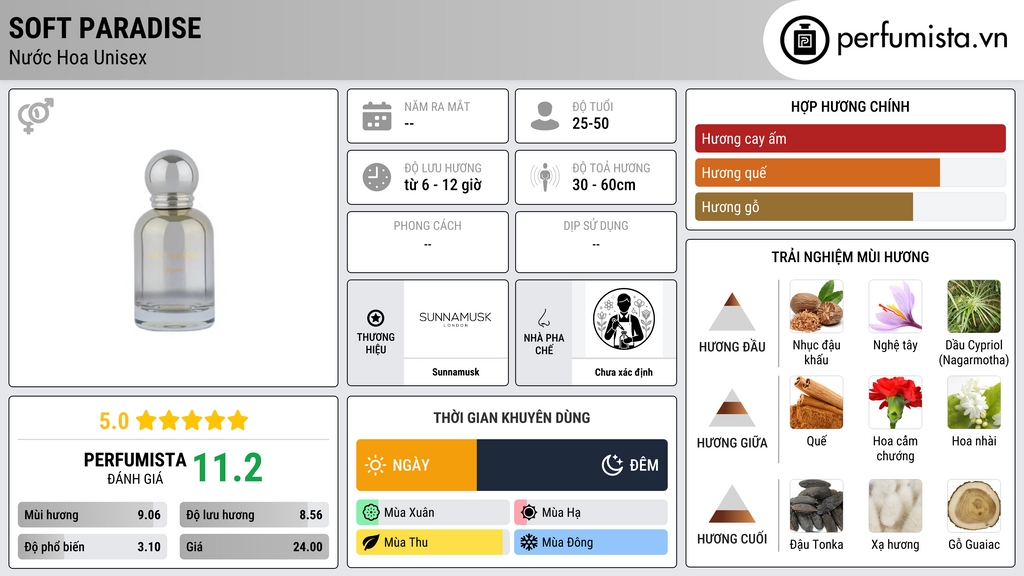Click the Nước Hoa Unisex subtitle
The width and height of the screenshot is (1024, 576).
tap(78, 57)
